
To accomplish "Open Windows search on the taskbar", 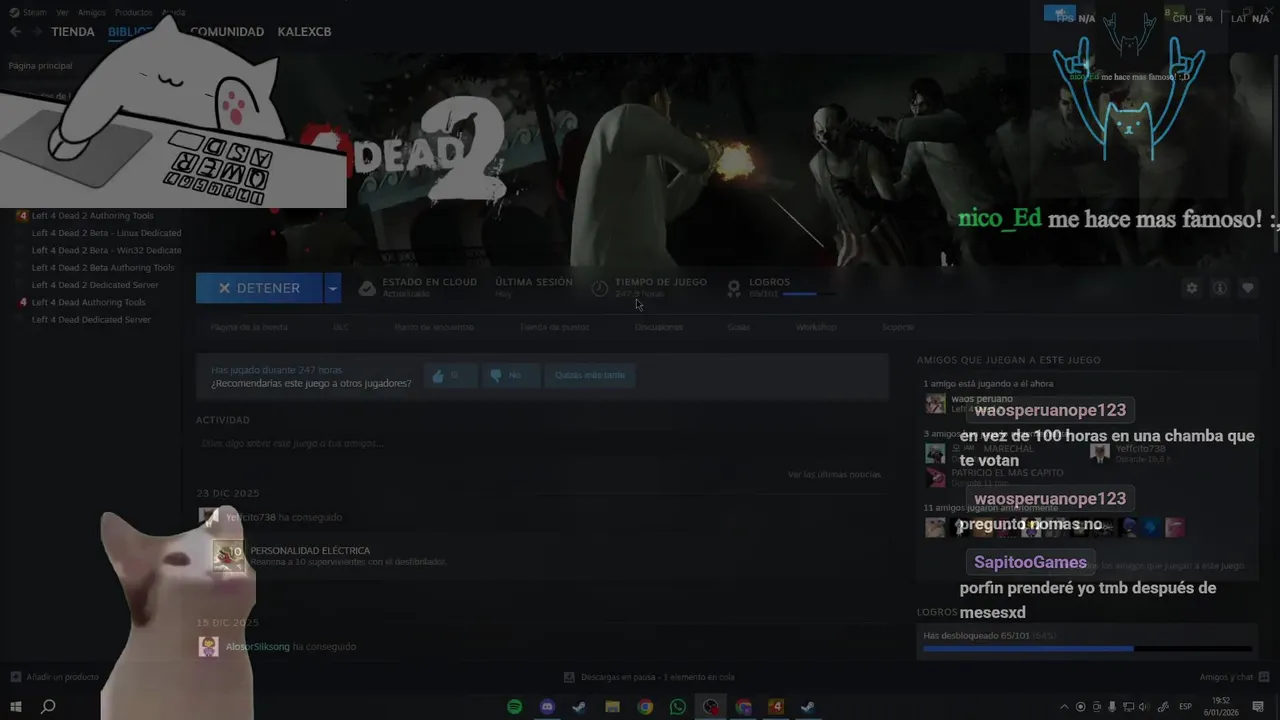I will click(x=48, y=707).
